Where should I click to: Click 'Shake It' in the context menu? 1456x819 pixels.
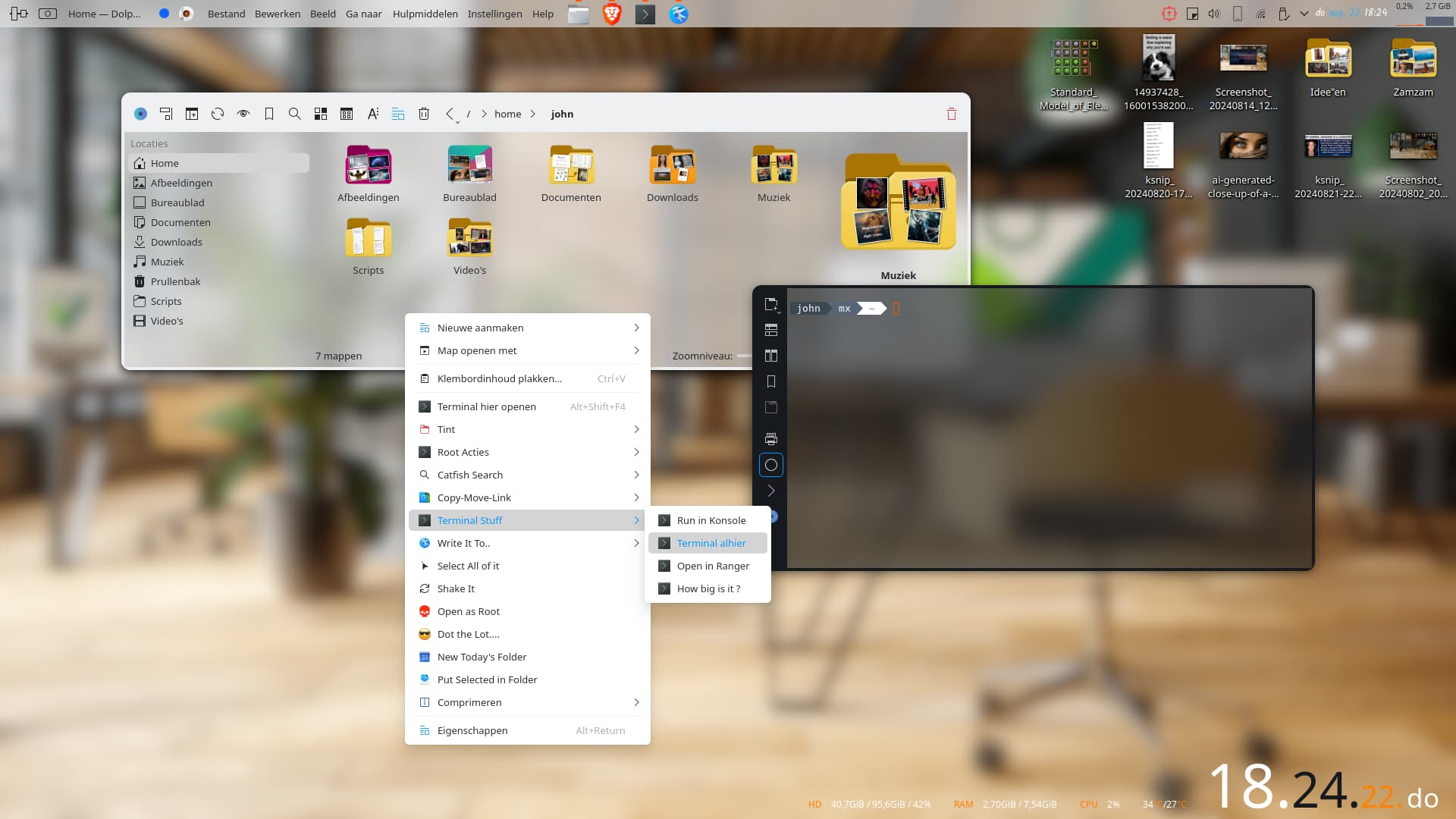[x=528, y=588]
